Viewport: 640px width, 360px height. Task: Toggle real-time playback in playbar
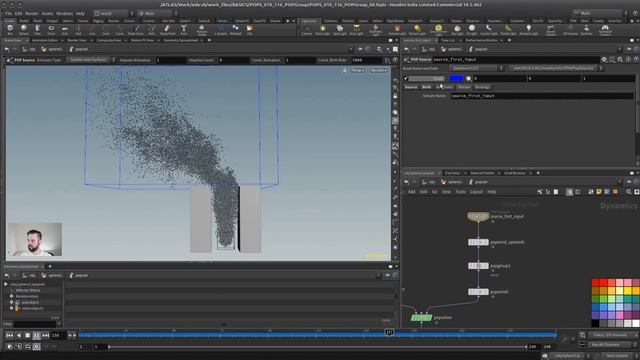coord(10,347)
